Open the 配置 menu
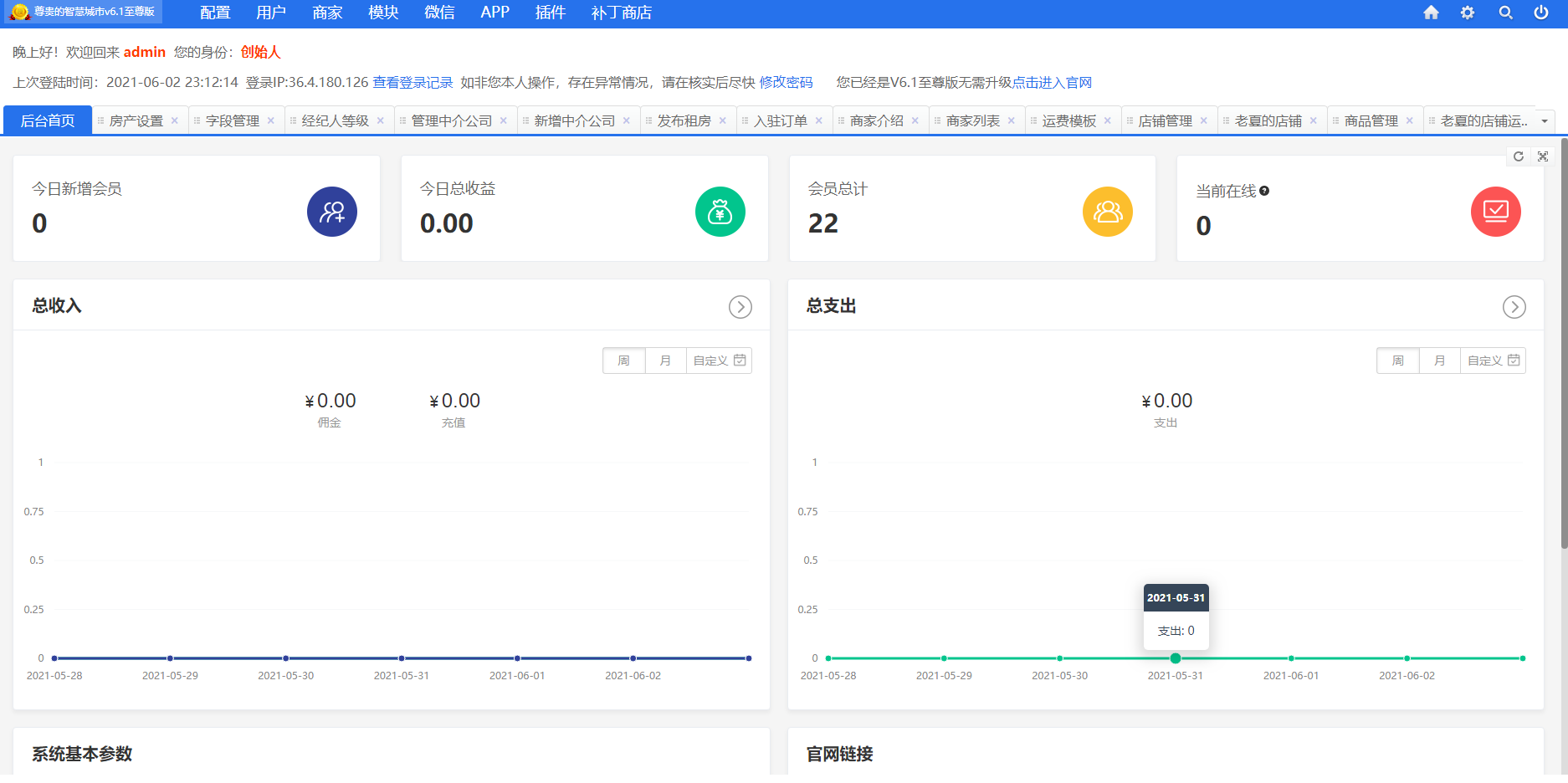Screen dimensions: 1568x783 click(215, 13)
